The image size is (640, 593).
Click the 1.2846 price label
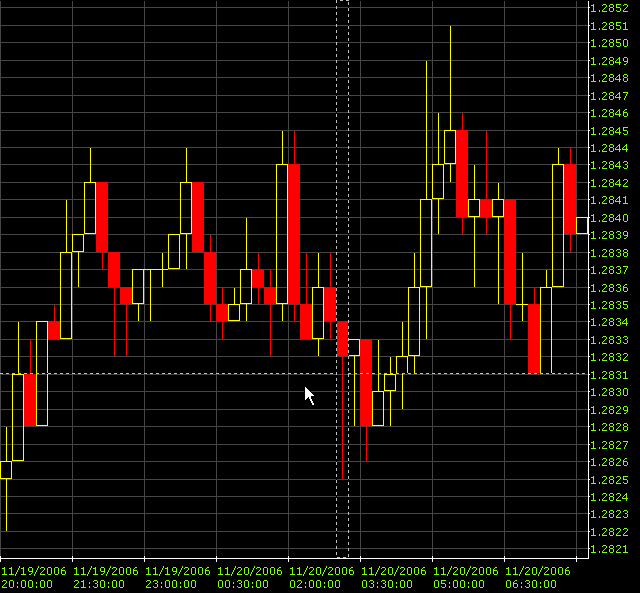click(609, 113)
